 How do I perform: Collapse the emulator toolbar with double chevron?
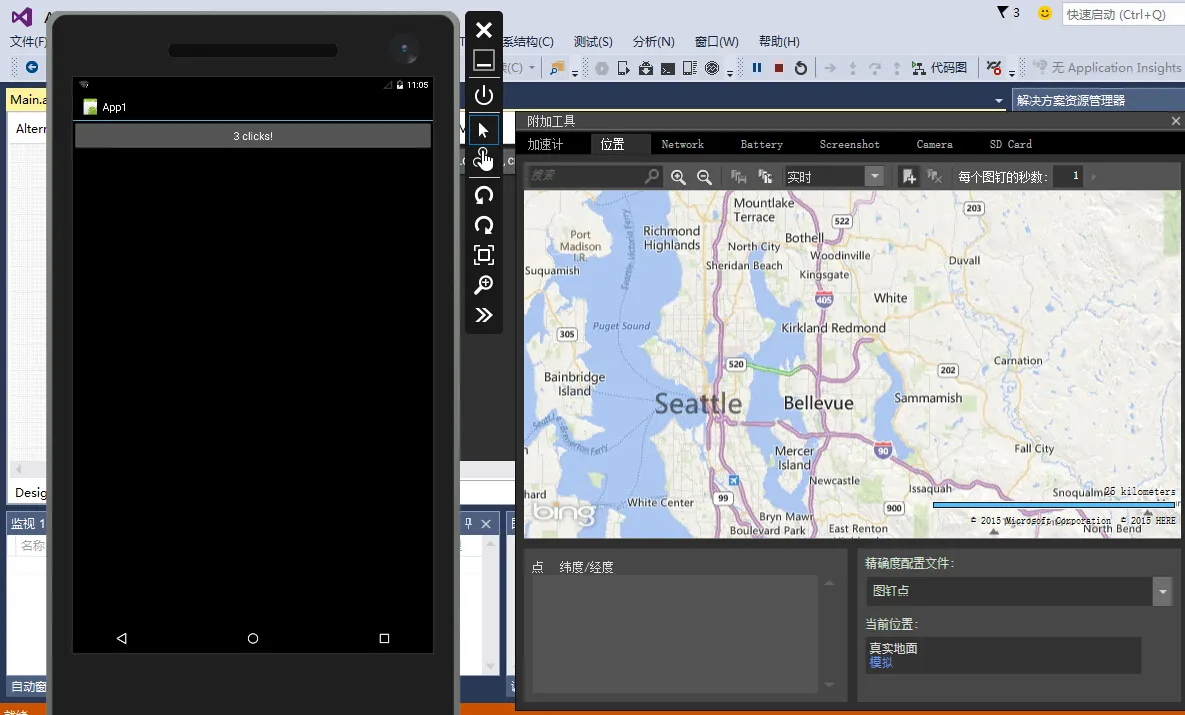click(x=484, y=316)
